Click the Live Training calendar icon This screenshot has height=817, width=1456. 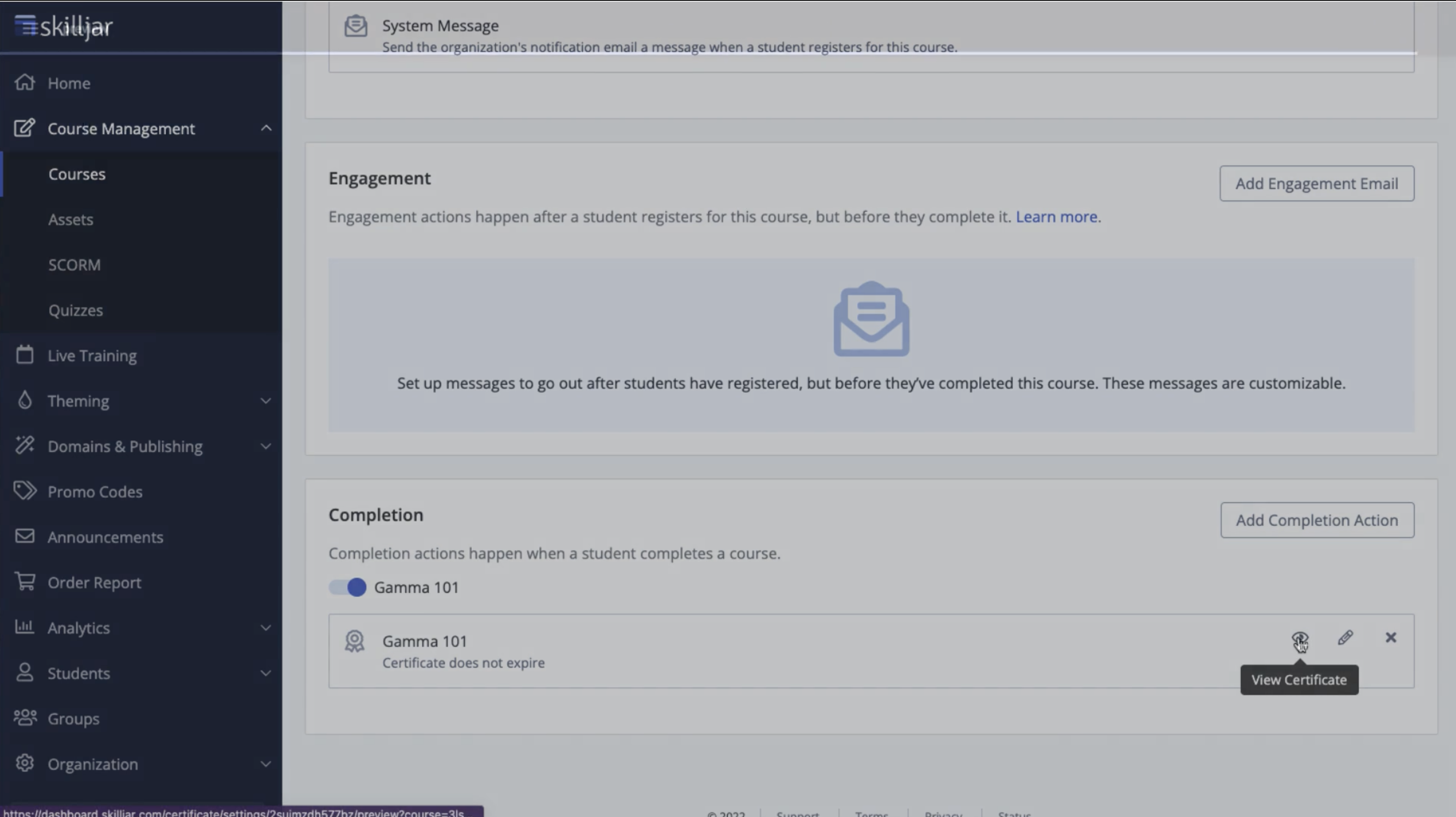(25, 356)
